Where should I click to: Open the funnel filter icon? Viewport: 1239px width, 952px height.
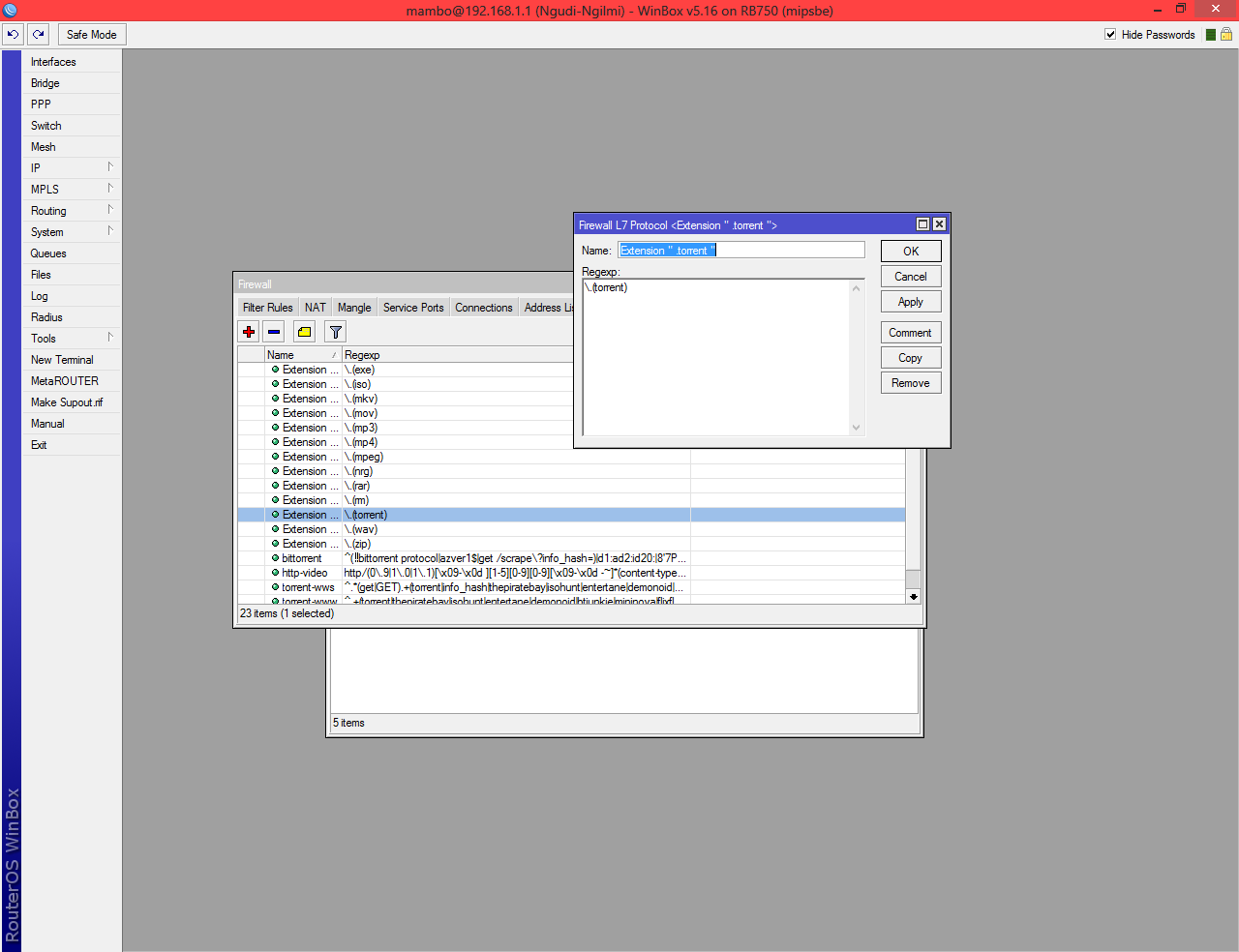point(335,332)
